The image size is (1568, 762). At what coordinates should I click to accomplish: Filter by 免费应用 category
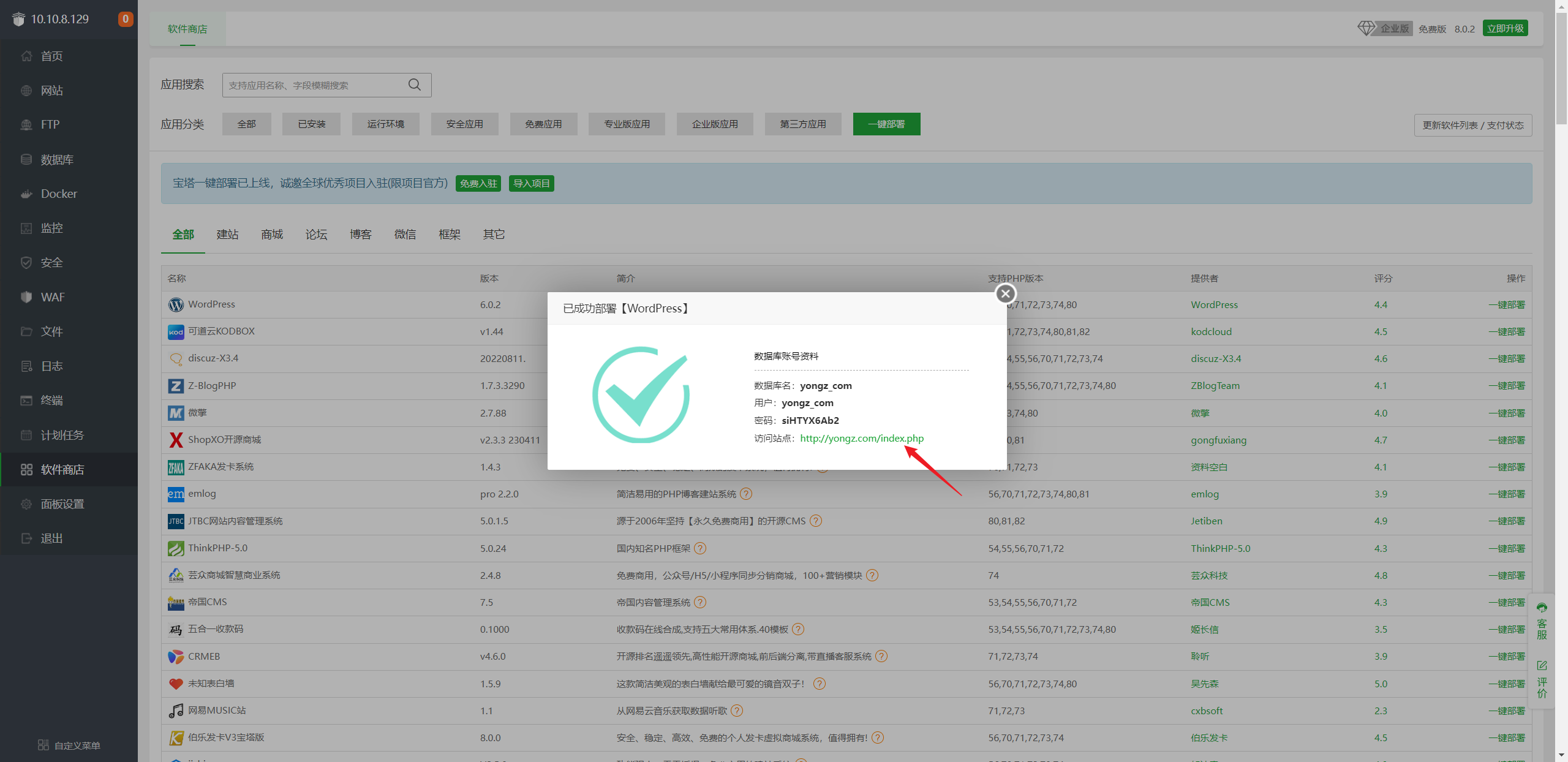(543, 124)
